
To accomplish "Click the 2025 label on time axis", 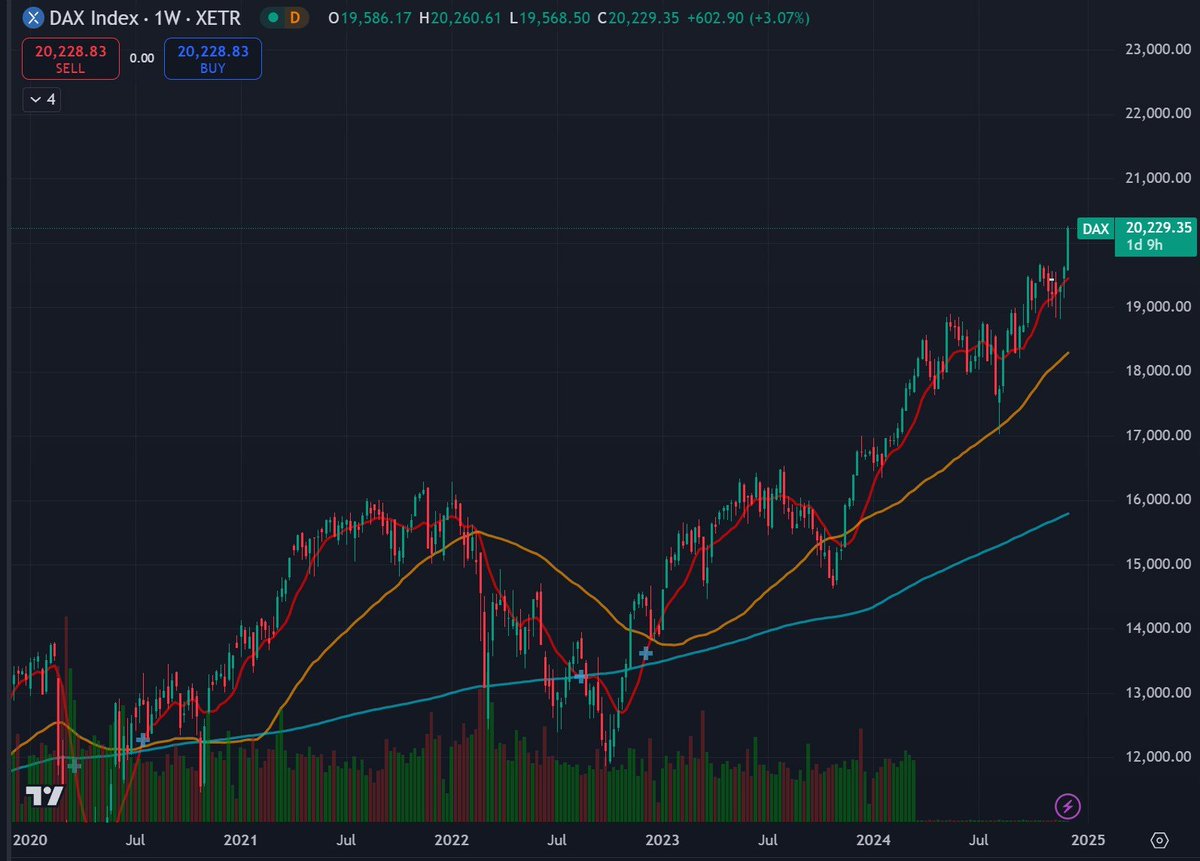I will [x=1087, y=839].
